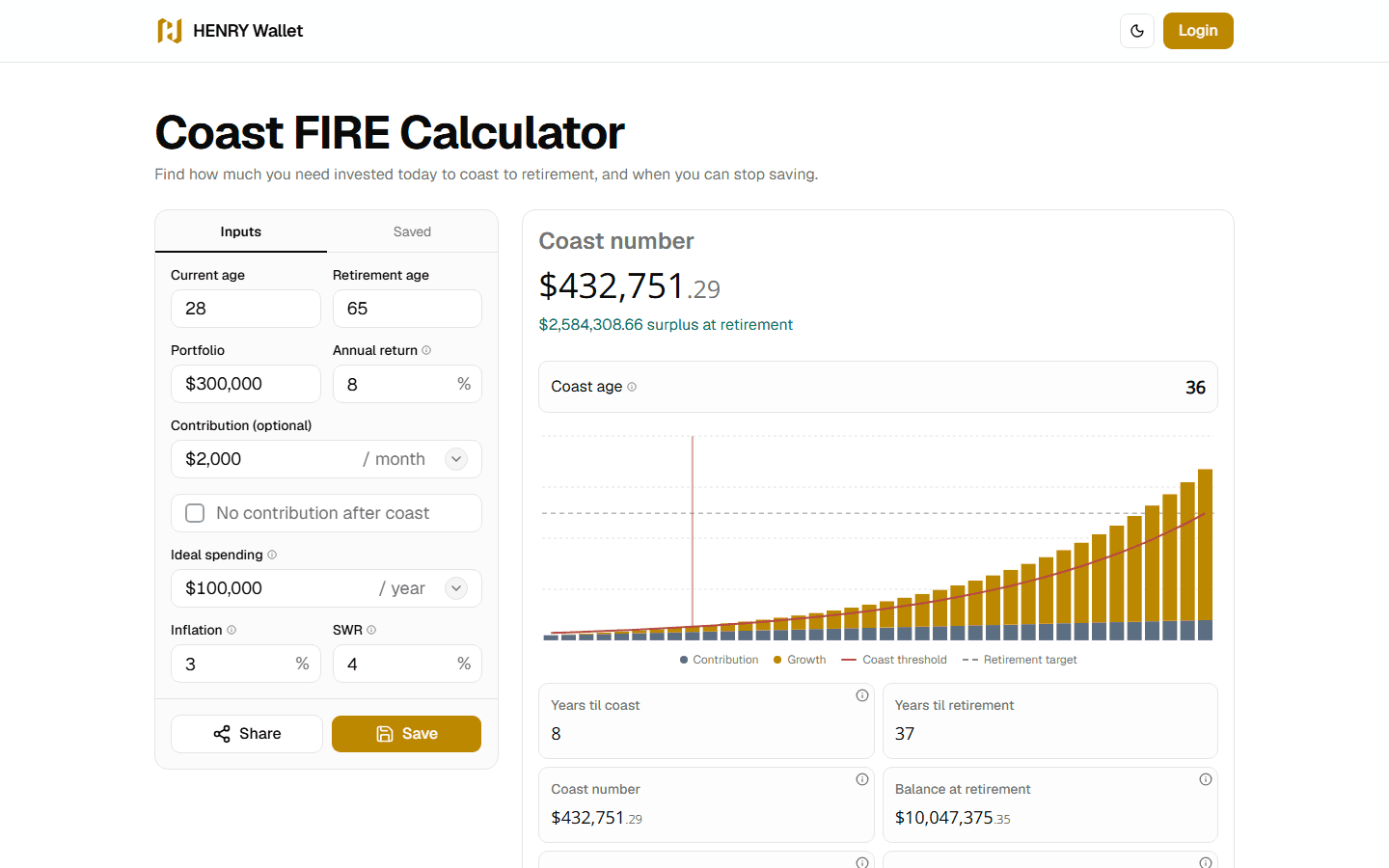Click the Retirement age input field

click(x=407, y=309)
